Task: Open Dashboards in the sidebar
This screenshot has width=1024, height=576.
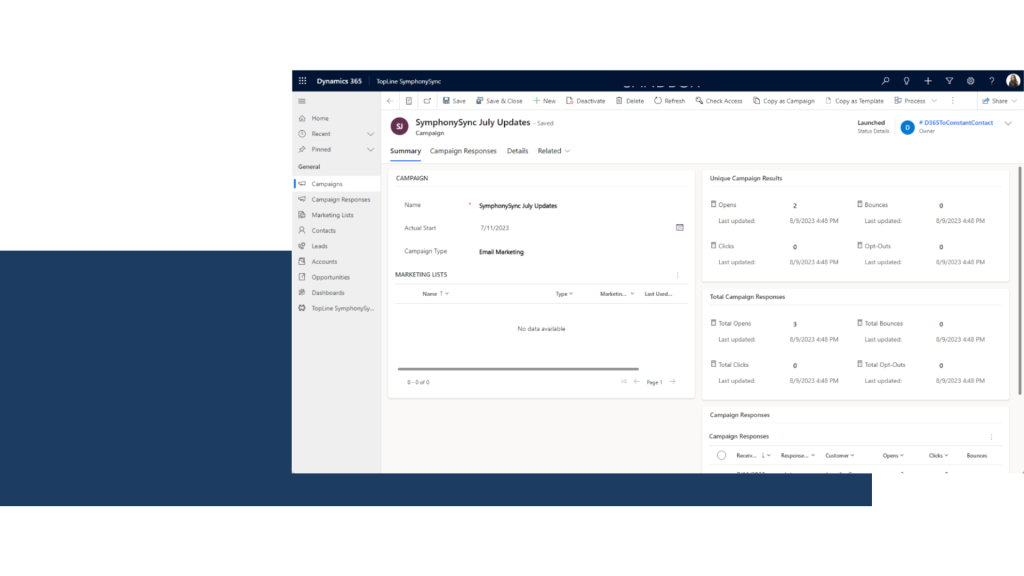Action: click(x=336, y=293)
